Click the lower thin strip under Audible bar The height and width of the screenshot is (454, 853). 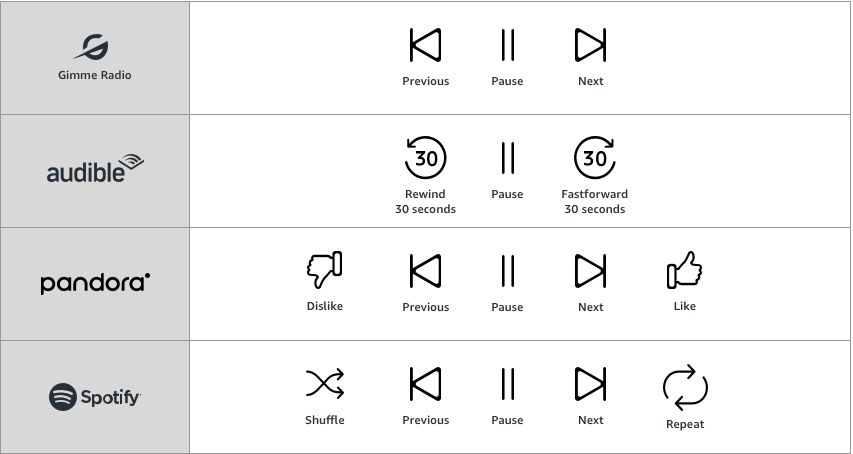click(622, 209)
